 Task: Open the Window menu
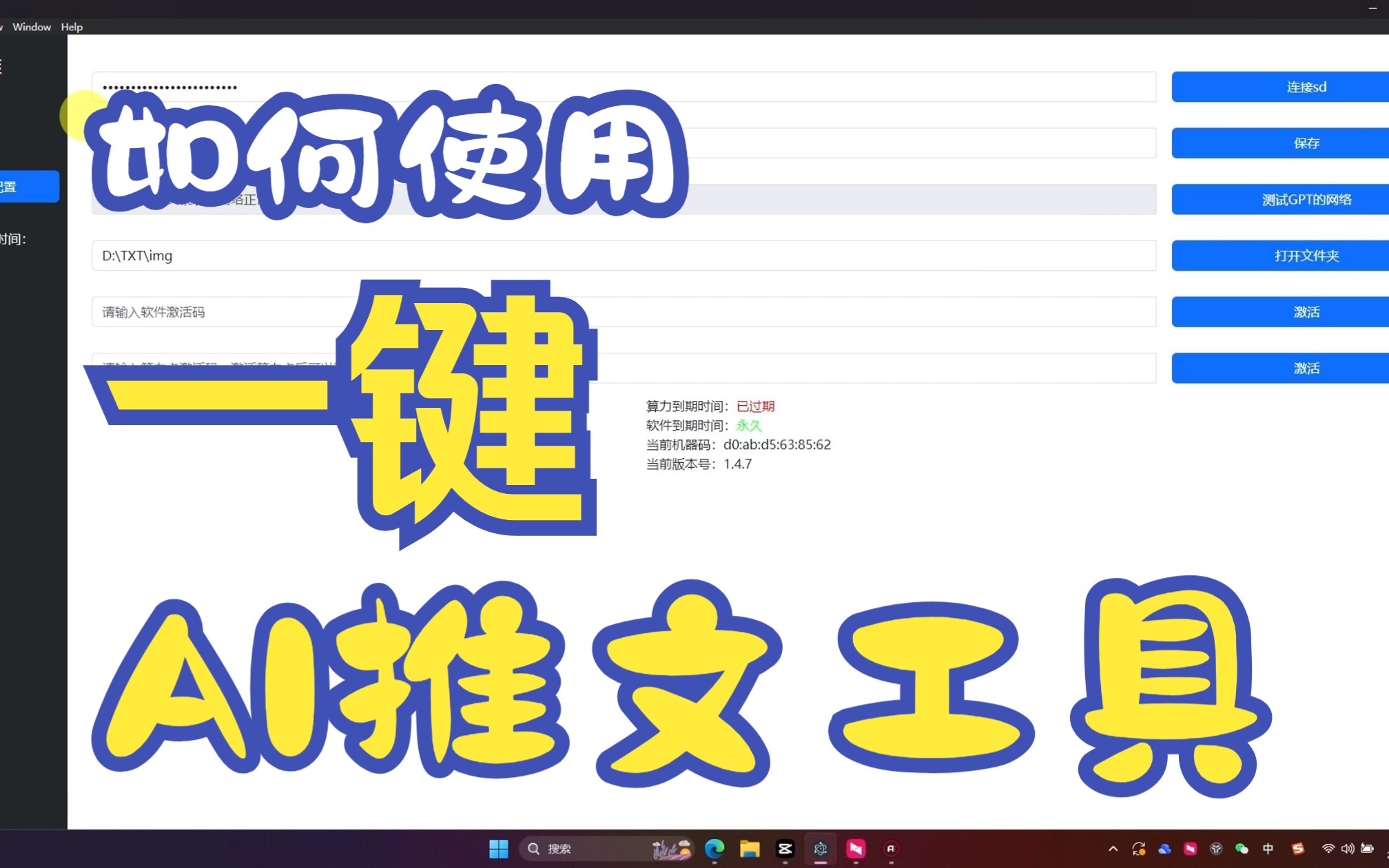32,27
